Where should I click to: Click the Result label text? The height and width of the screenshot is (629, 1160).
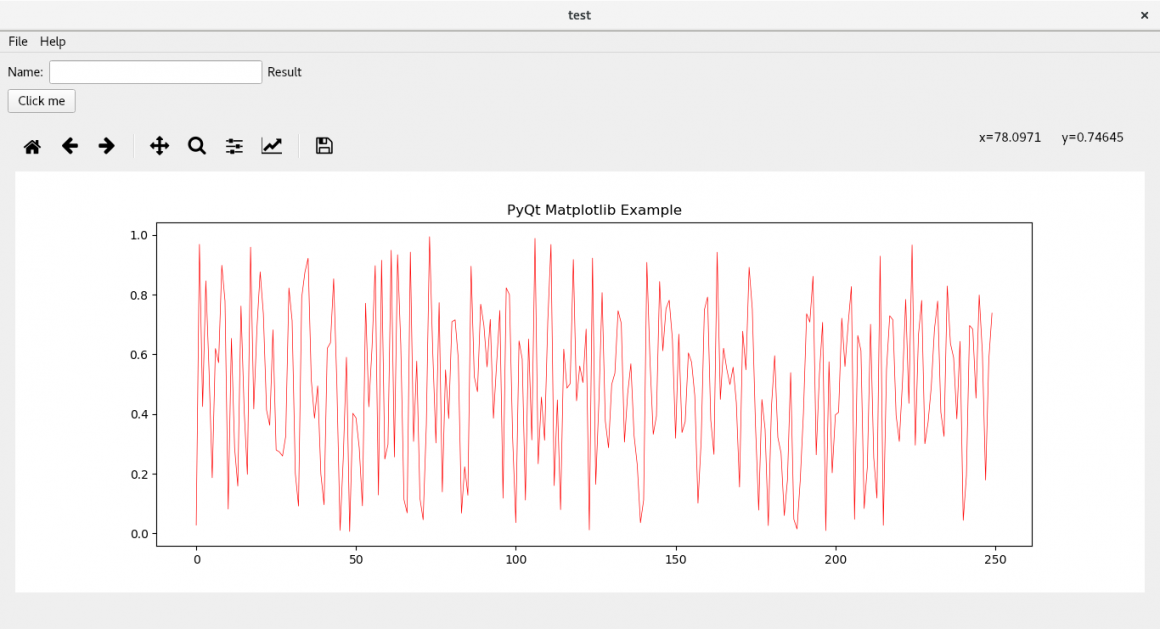point(284,72)
